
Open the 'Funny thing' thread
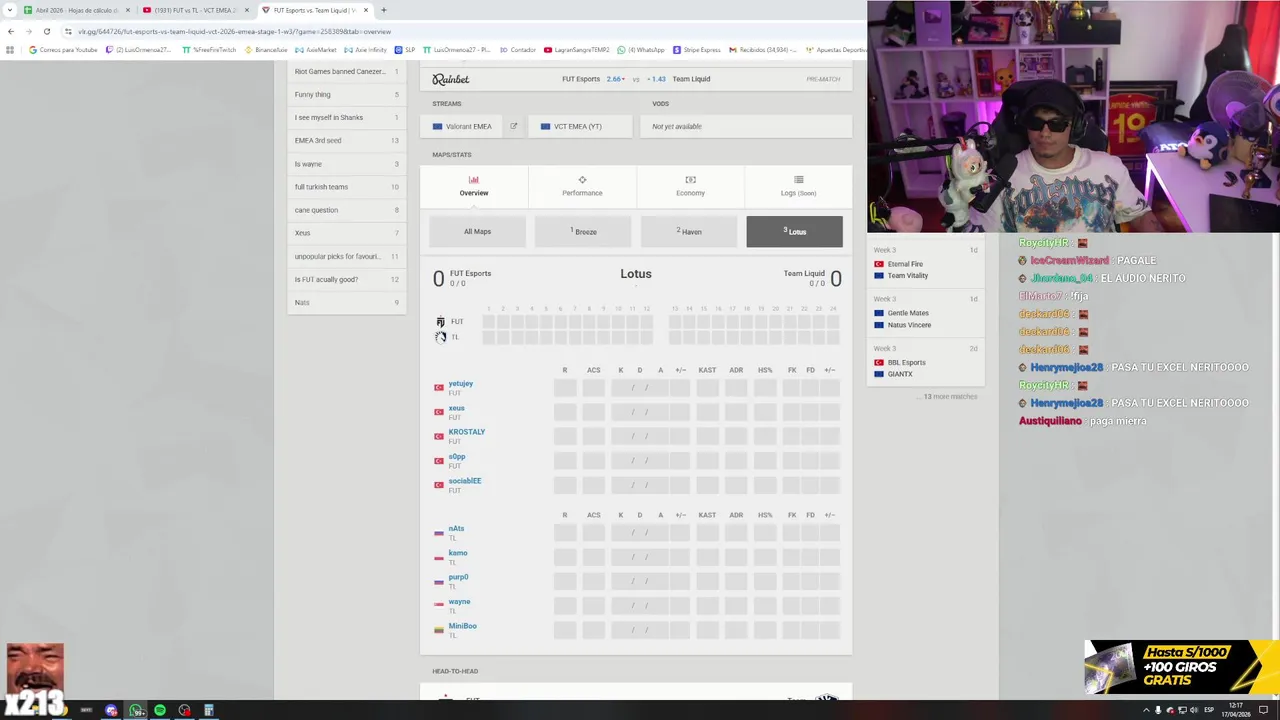[x=347, y=95]
